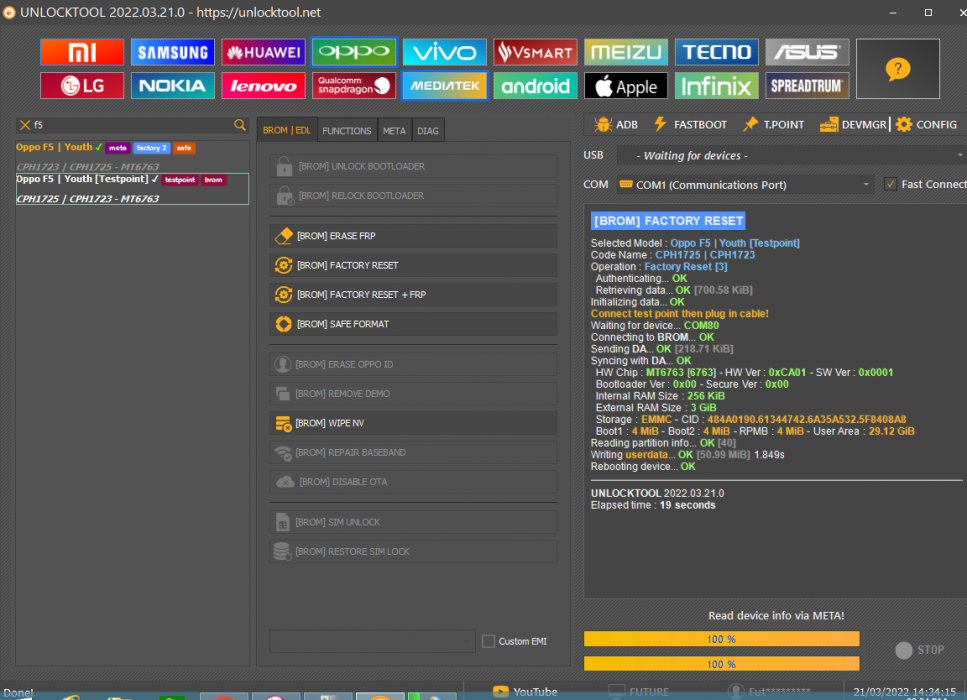The height and width of the screenshot is (700, 967).
Task: Click the upper 100 % progress bar
Action: 722,639
